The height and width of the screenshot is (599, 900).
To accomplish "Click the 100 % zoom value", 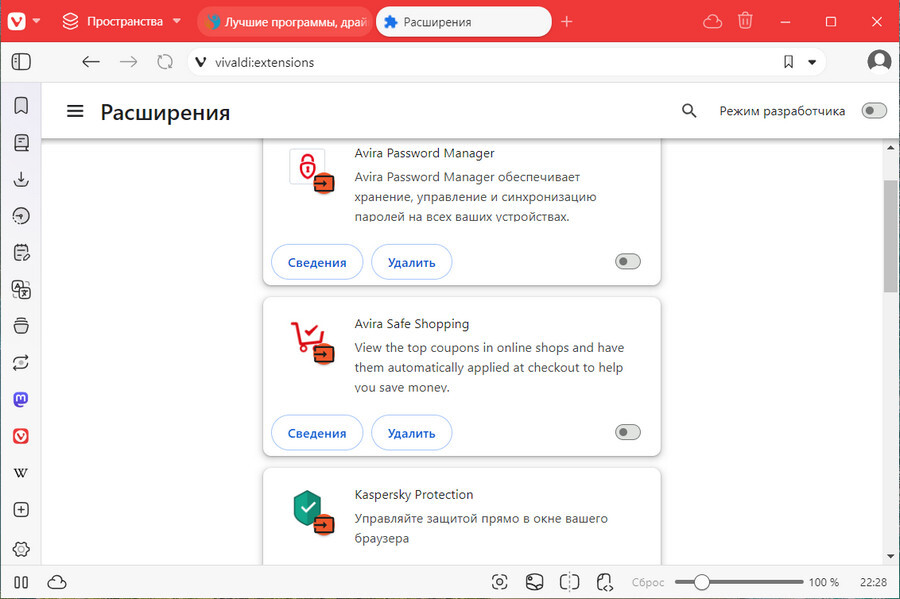I will (x=824, y=582).
